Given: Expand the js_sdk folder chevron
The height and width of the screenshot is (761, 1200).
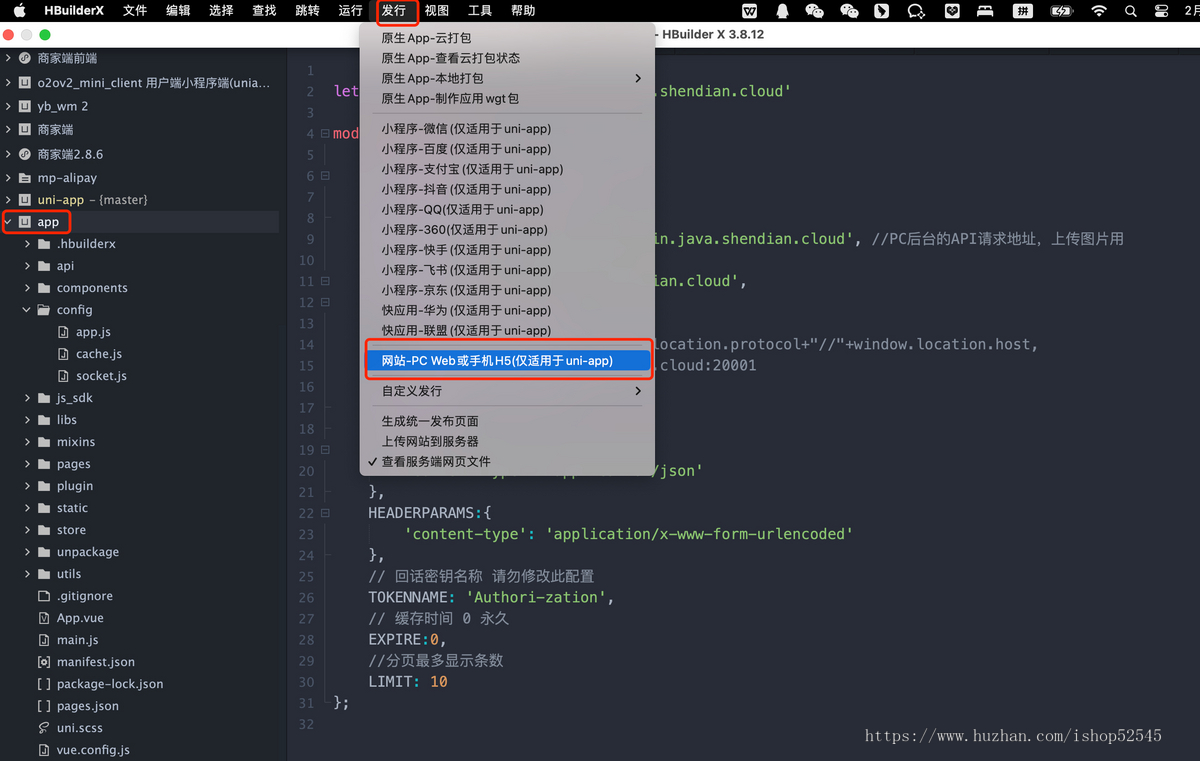Looking at the screenshot, I should 27,398.
